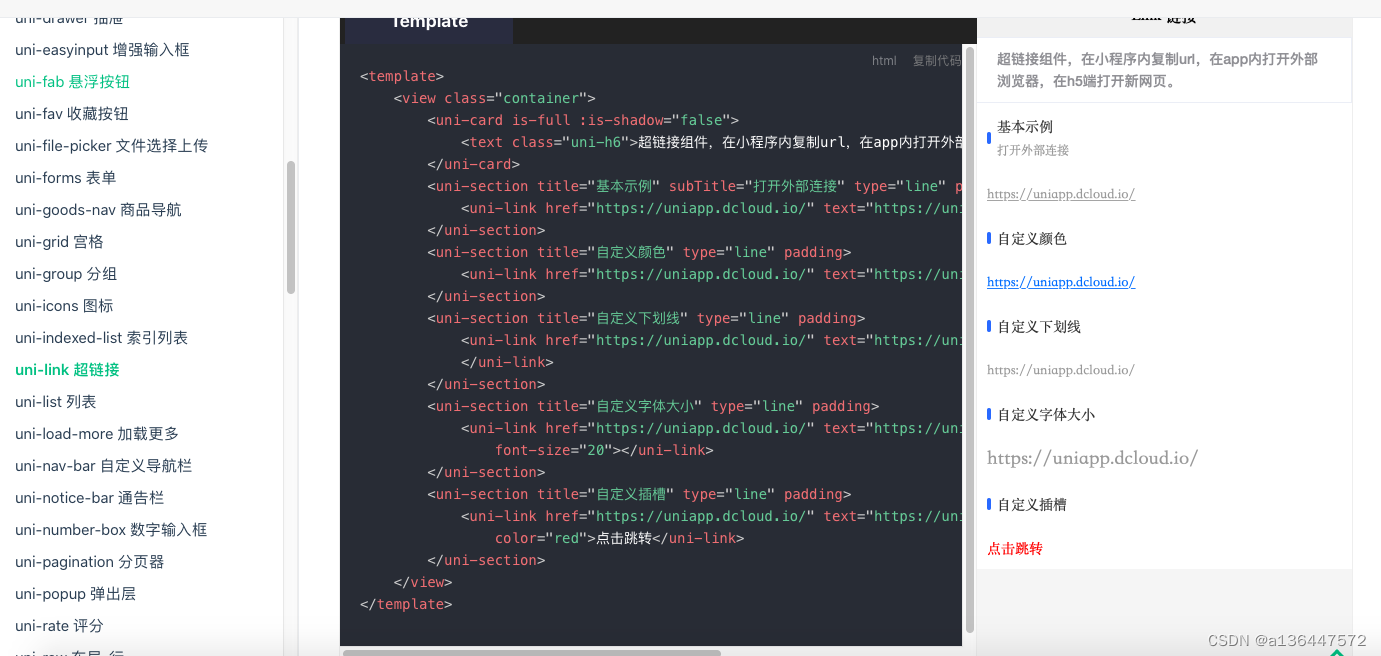
Task: Click the 自定义字体大小 section title in preview
Action: click(1046, 415)
